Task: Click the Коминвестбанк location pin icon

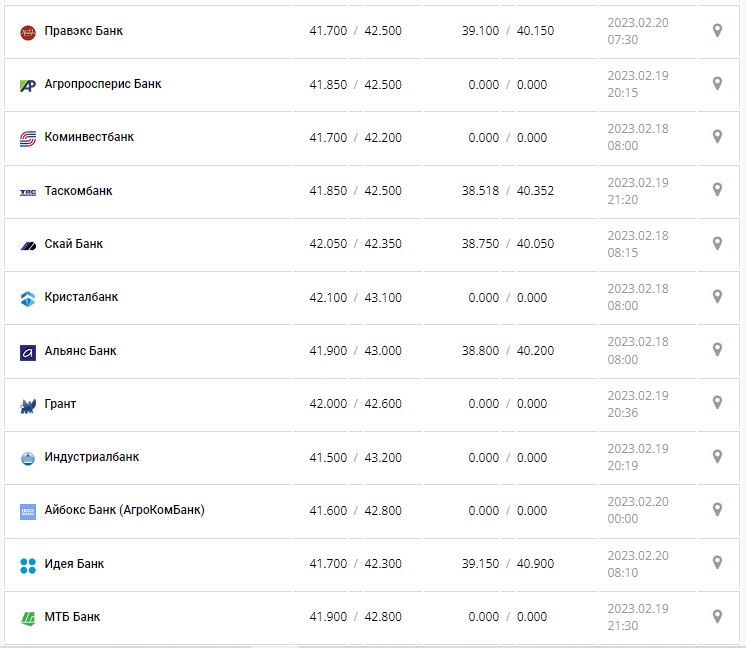Action: point(717,137)
